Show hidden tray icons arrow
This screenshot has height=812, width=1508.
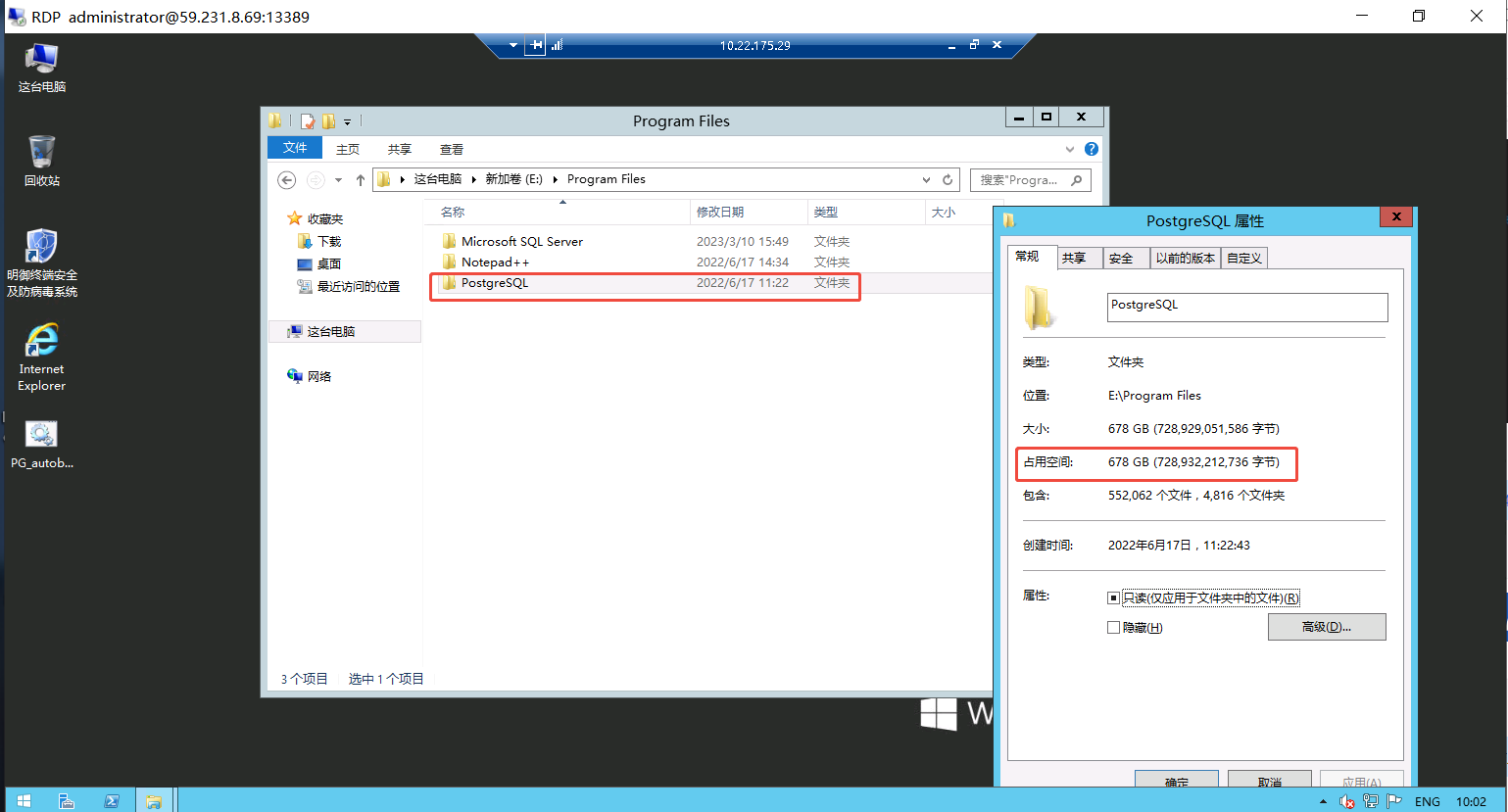(x=1324, y=801)
